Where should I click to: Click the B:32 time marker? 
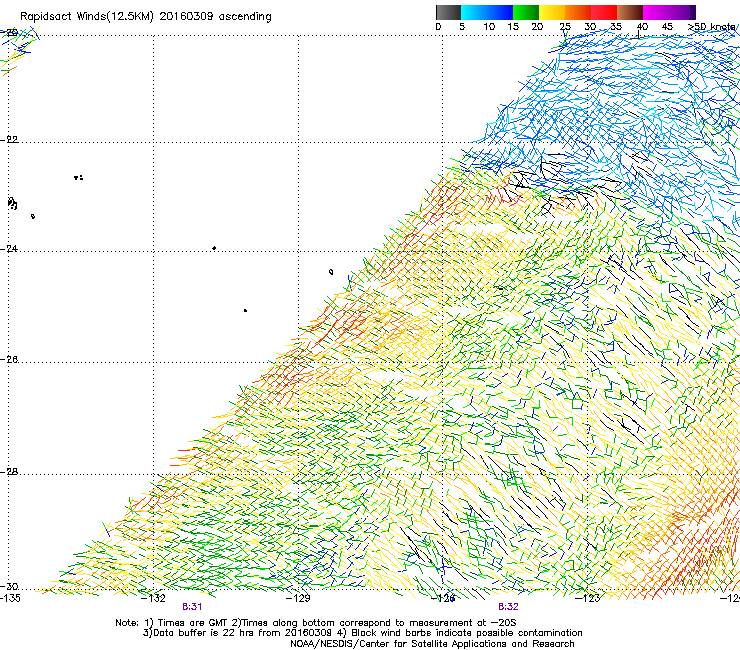pyautogui.click(x=508, y=607)
